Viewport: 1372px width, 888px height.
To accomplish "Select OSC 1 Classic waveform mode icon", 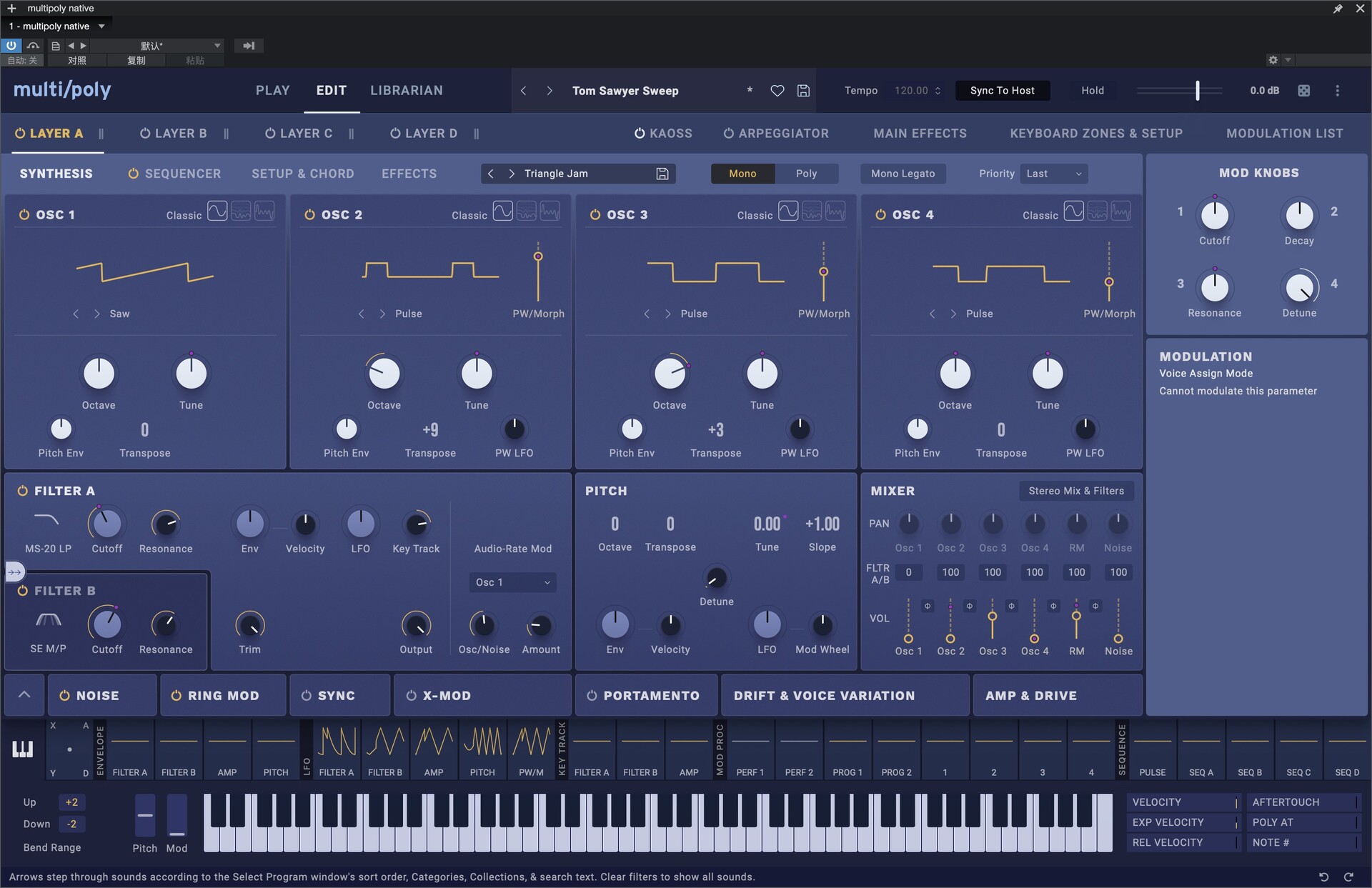I will tap(217, 211).
